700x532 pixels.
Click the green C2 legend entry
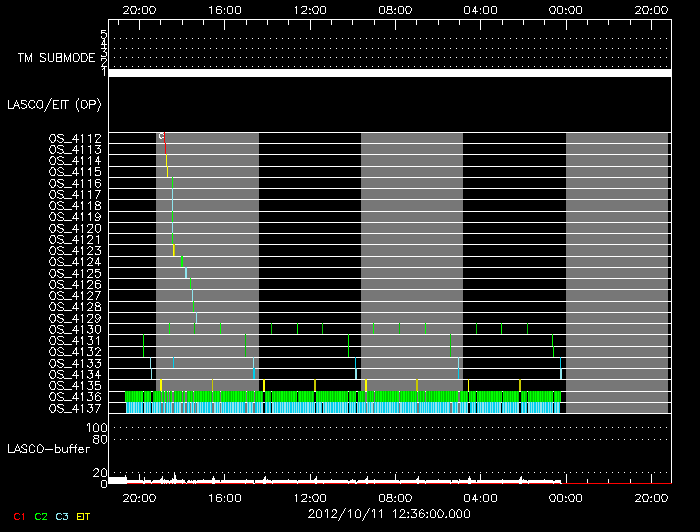40,516
